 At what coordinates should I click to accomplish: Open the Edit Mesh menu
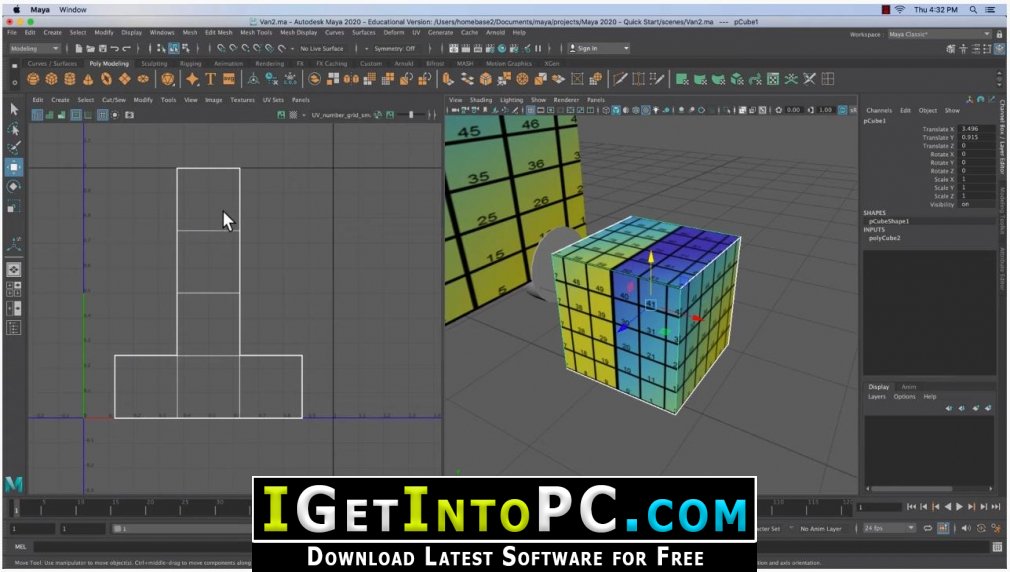[x=218, y=32]
